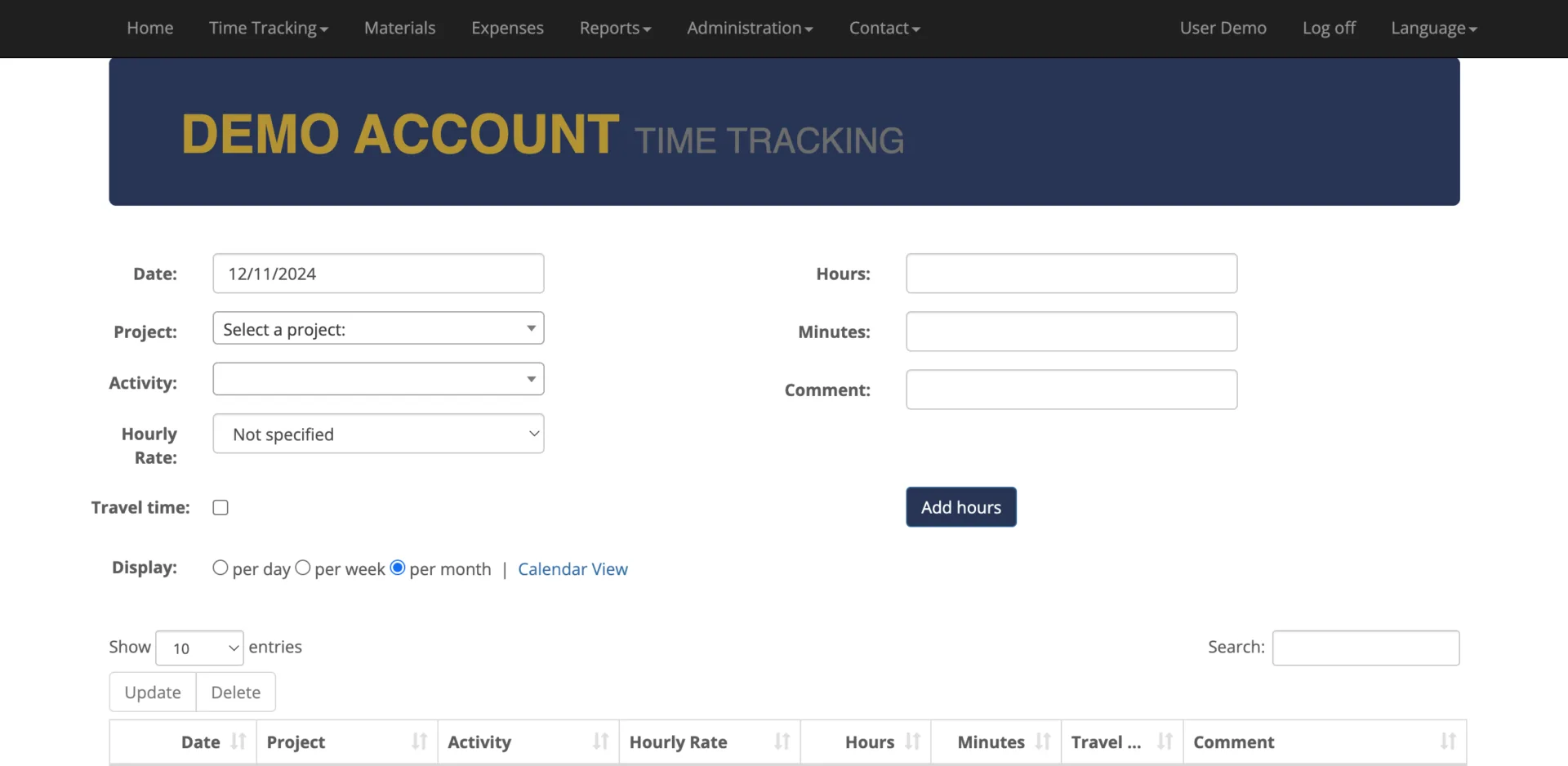1568x766 pixels.
Task: Sort the table by Hours icon
Action: point(912,742)
